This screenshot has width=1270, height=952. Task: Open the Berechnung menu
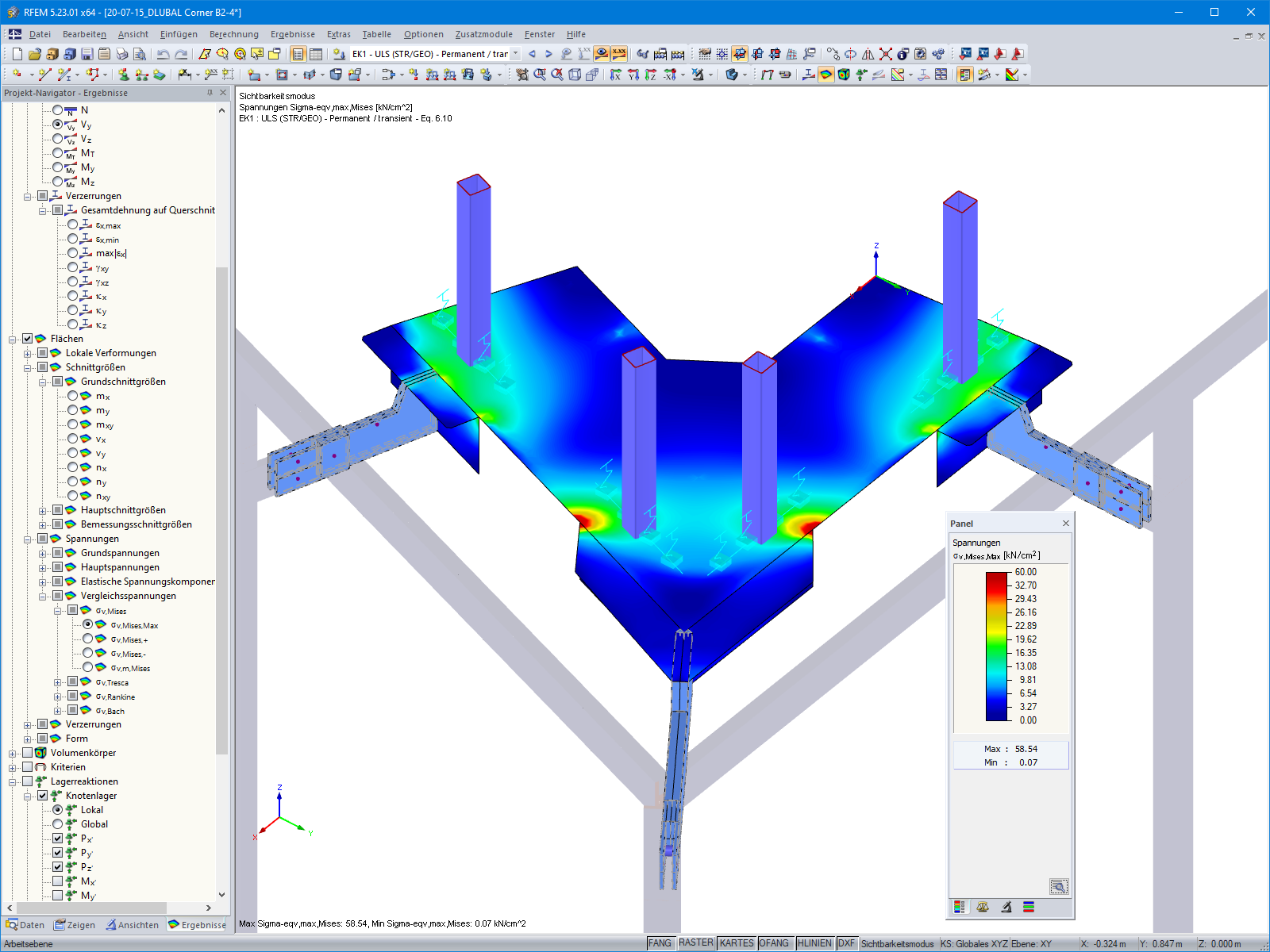point(234,34)
